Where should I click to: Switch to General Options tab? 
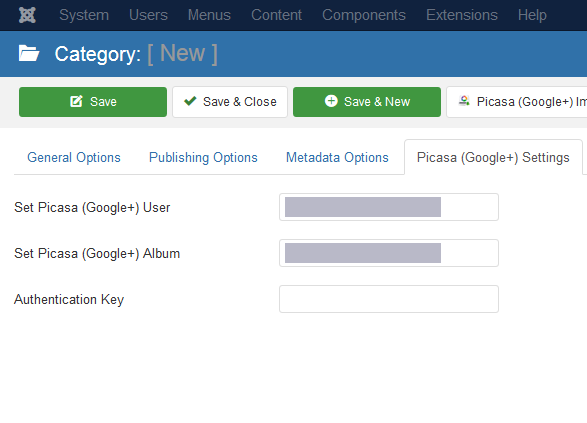tap(74, 158)
